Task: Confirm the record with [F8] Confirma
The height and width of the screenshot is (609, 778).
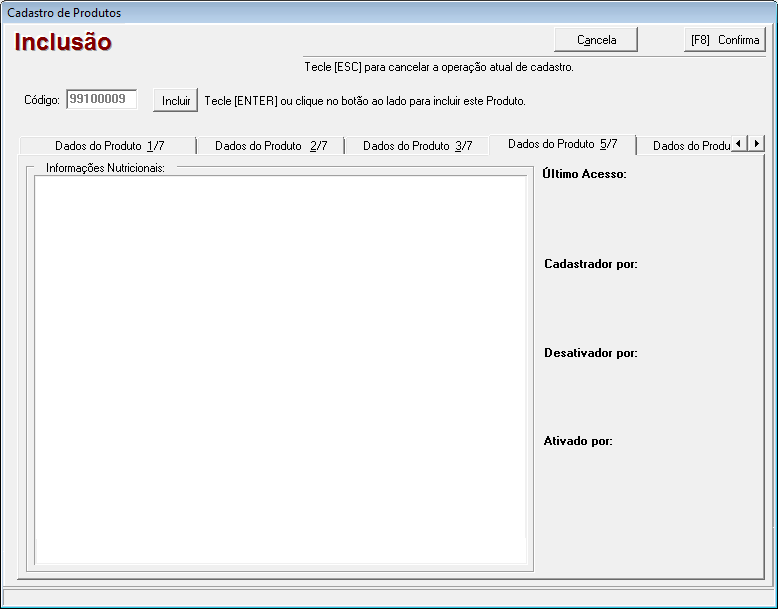Action: 725,40
